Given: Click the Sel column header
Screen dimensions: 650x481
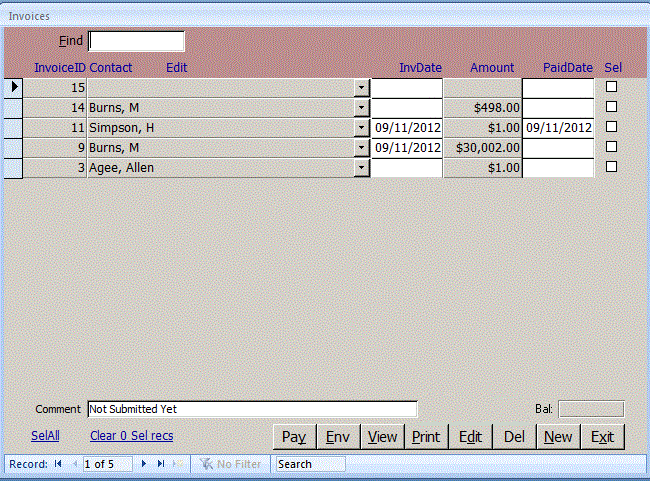Looking at the screenshot, I should point(613,68).
